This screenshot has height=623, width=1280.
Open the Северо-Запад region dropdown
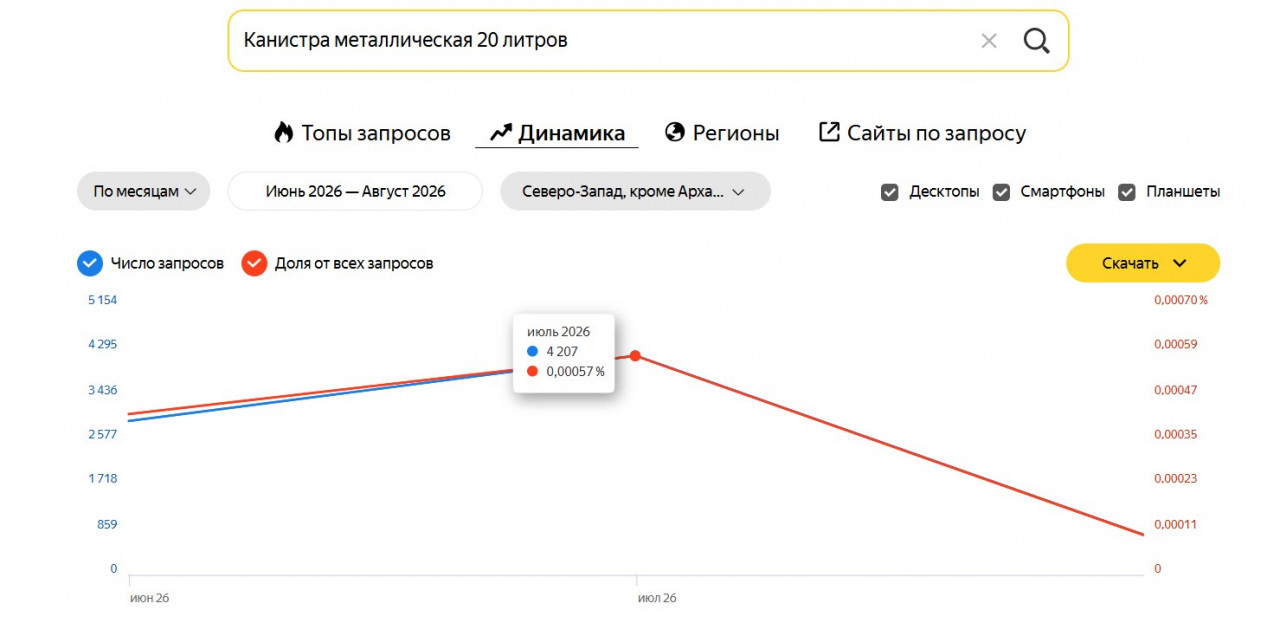click(x=635, y=191)
